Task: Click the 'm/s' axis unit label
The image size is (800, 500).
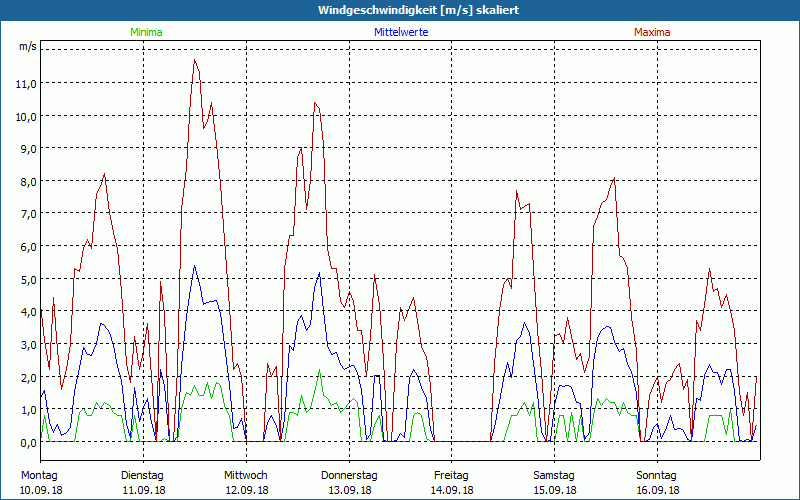Action: pos(28,46)
